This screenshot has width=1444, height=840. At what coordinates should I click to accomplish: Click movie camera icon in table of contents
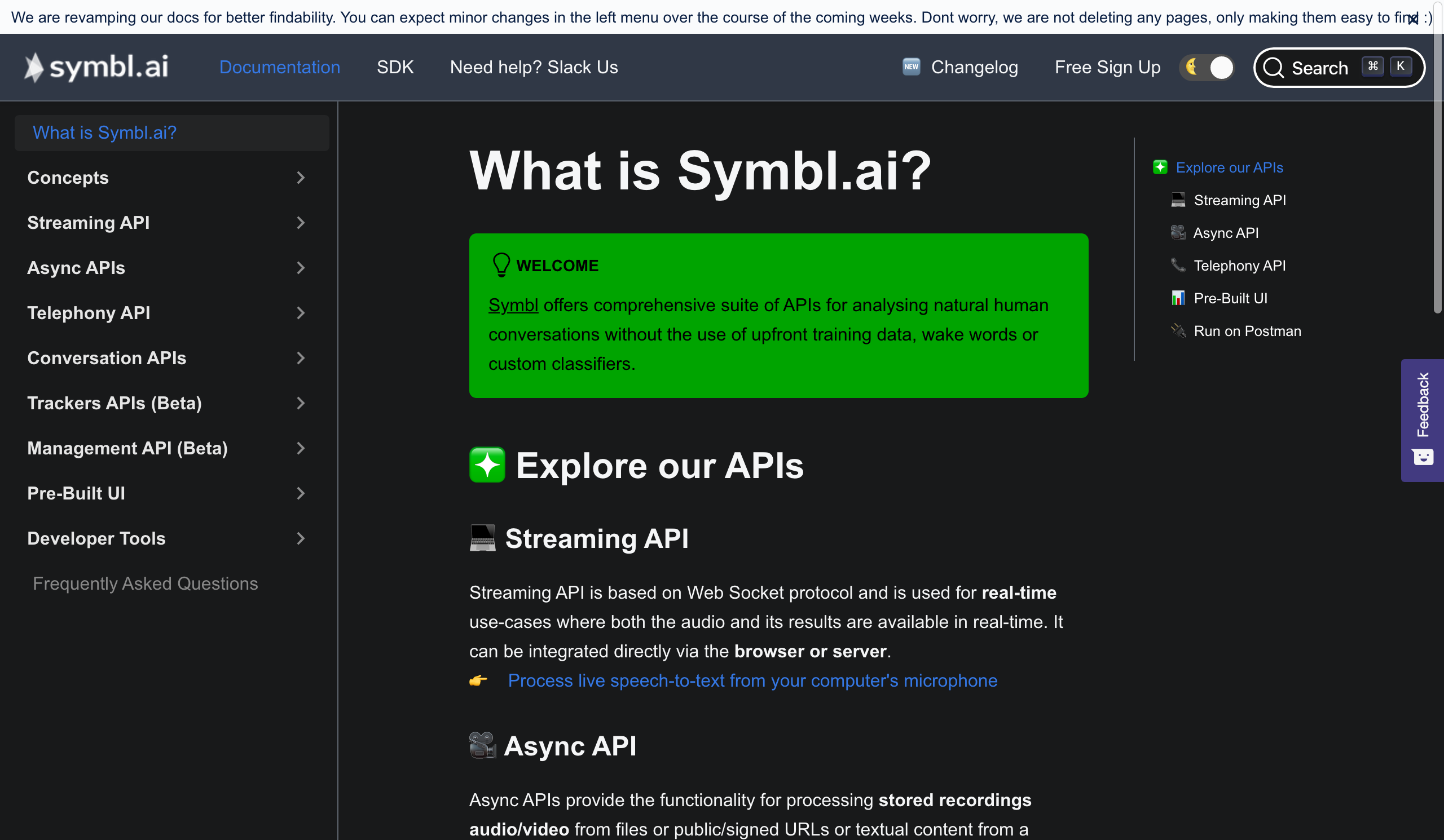1178,232
